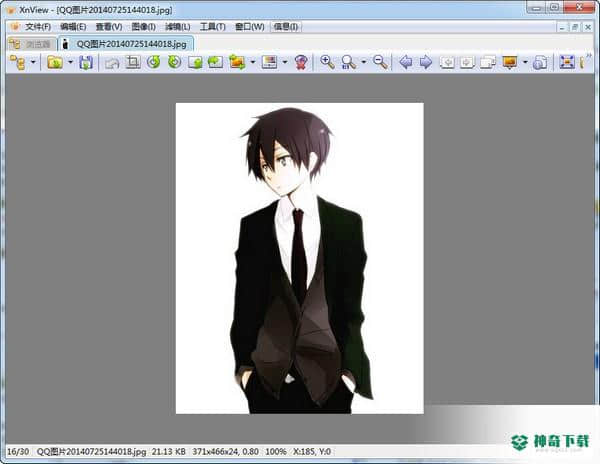Click the 16/30 counter in status bar

coord(18,452)
